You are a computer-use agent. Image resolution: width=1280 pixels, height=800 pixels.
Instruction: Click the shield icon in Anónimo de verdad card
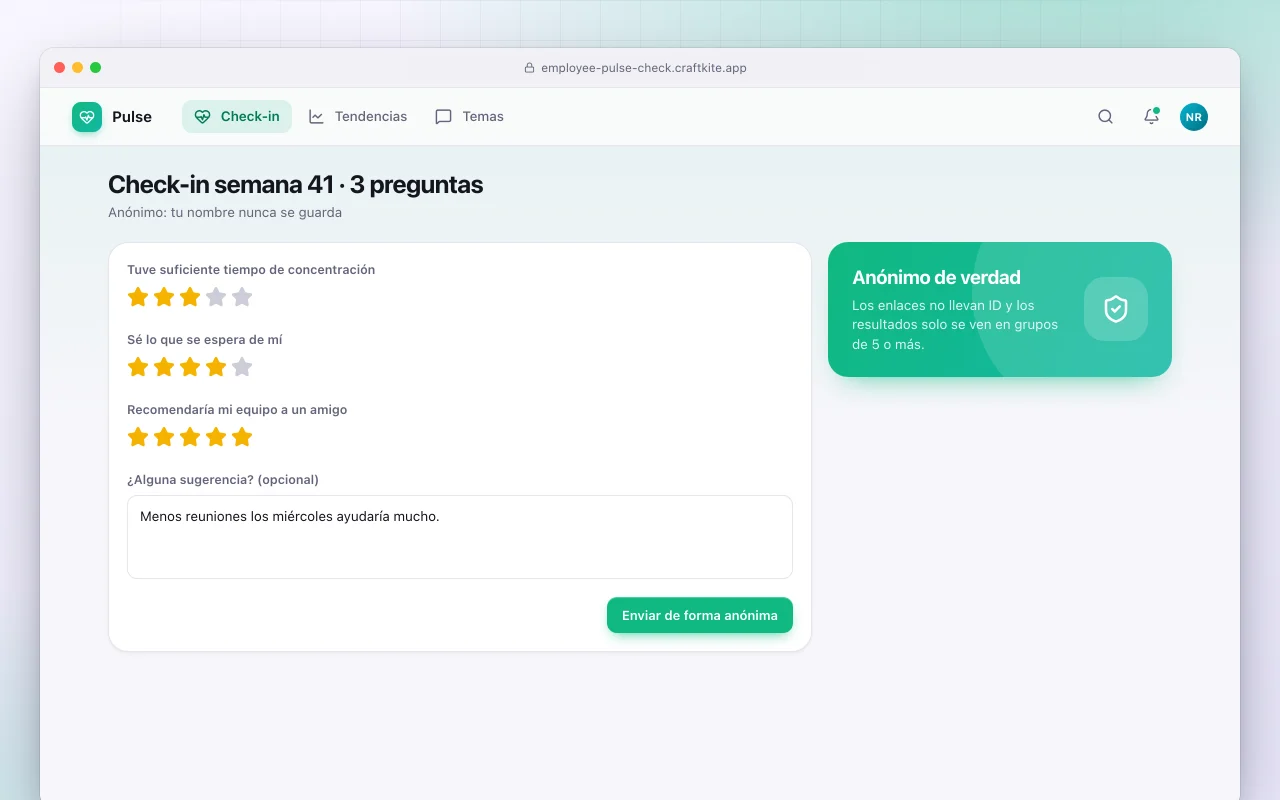click(1116, 309)
